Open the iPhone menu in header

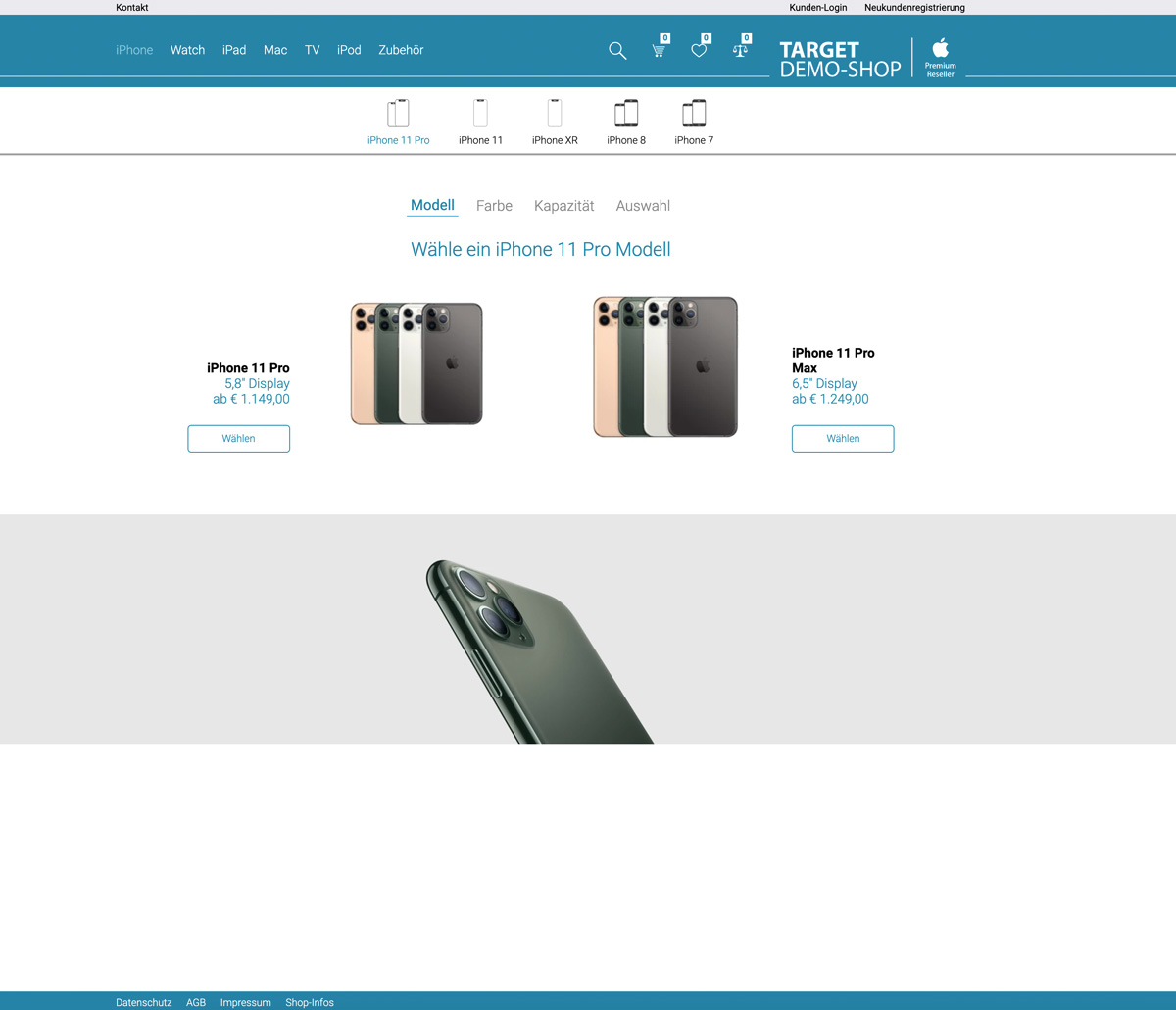click(x=134, y=50)
